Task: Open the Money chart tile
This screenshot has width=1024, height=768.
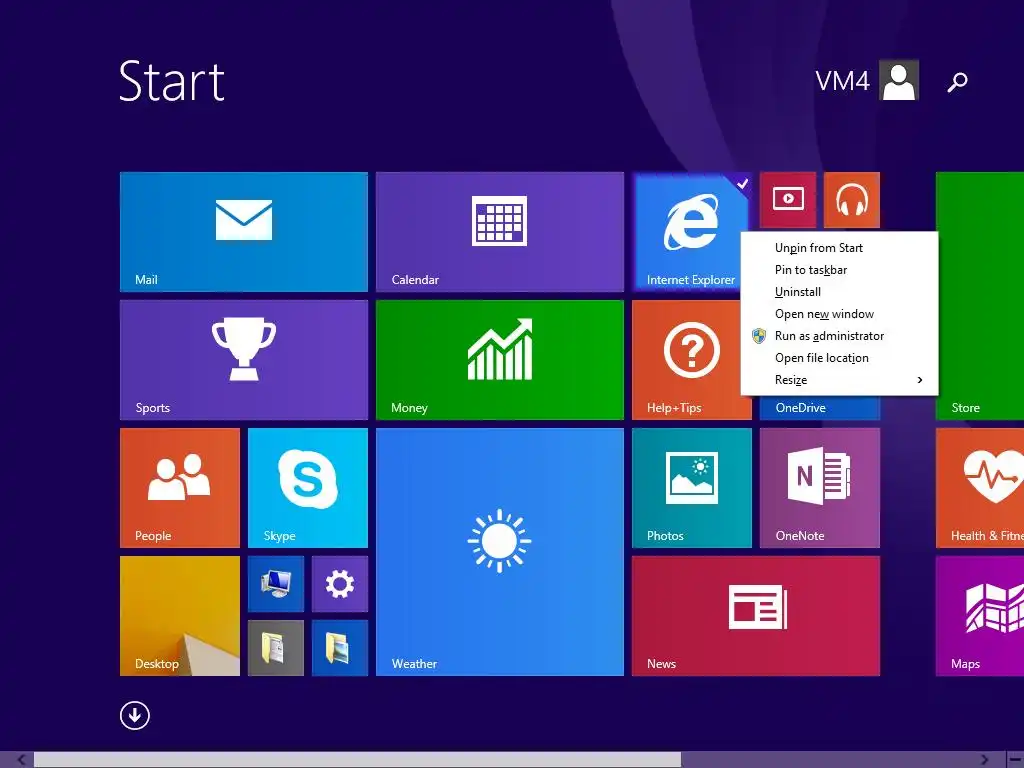Action: [x=500, y=360]
